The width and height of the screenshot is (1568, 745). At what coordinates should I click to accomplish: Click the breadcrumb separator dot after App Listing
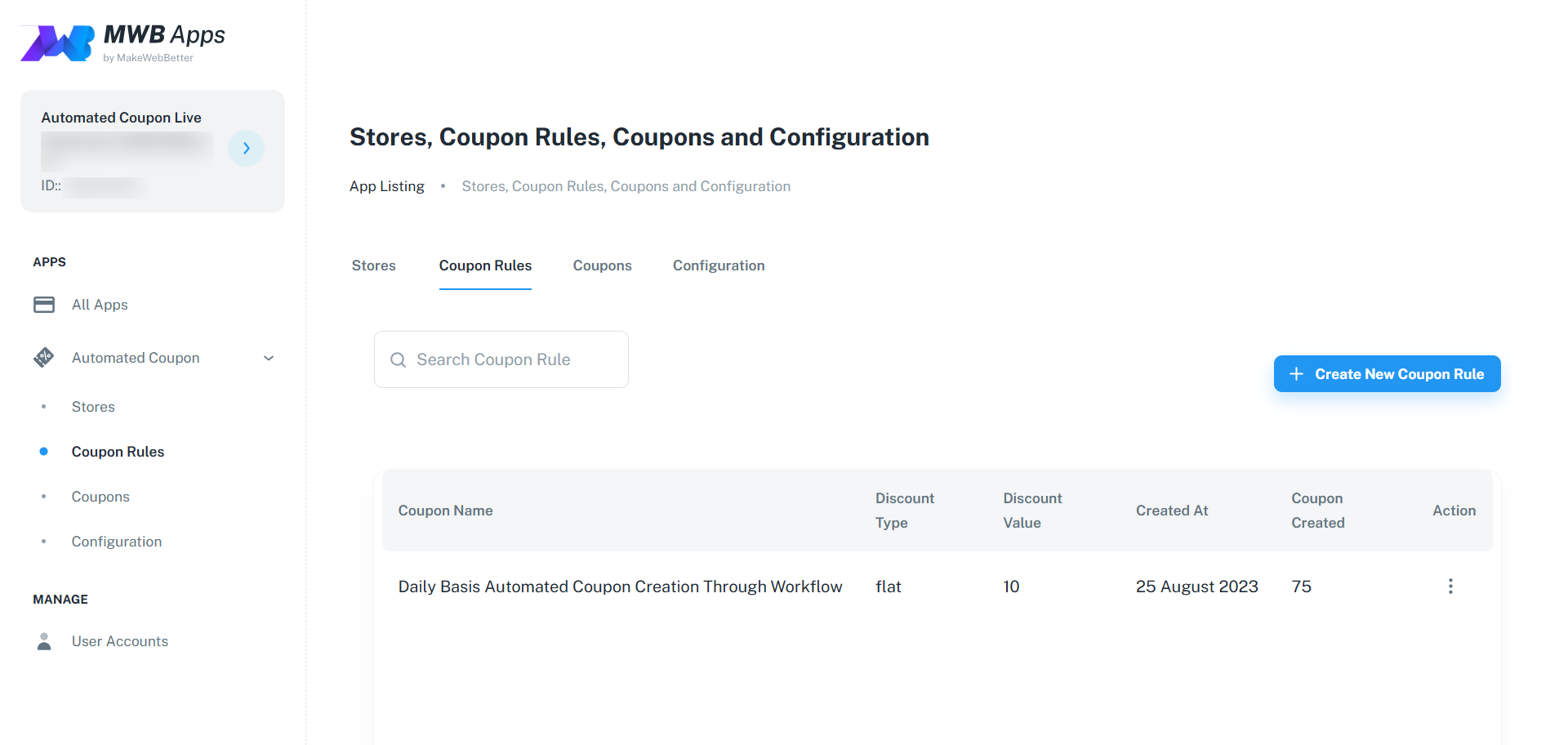tap(442, 185)
